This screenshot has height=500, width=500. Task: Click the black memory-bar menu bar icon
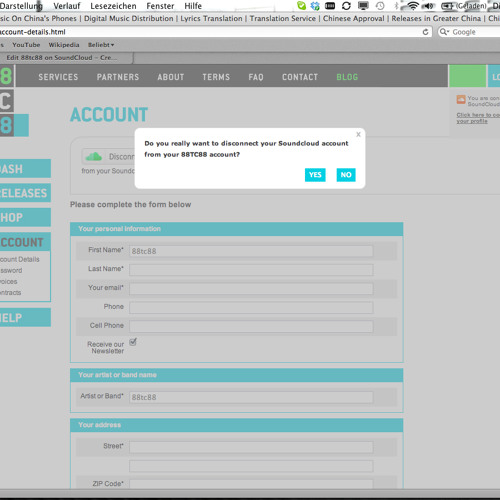(x=330, y=6)
